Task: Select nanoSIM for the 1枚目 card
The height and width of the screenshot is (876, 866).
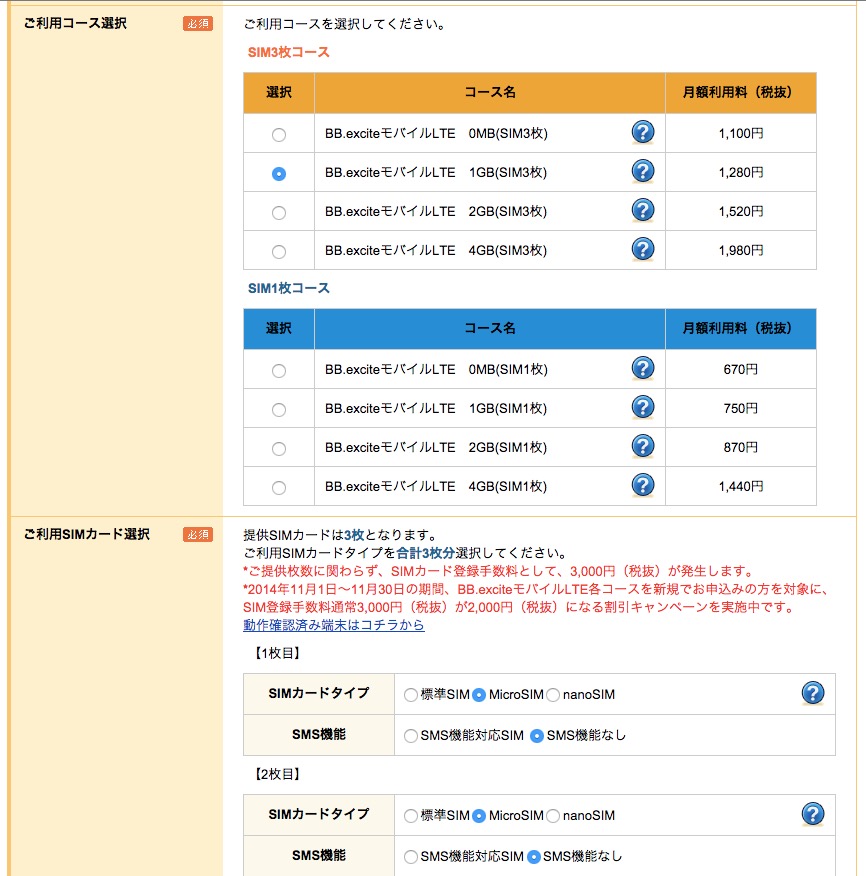Action: 553,695
